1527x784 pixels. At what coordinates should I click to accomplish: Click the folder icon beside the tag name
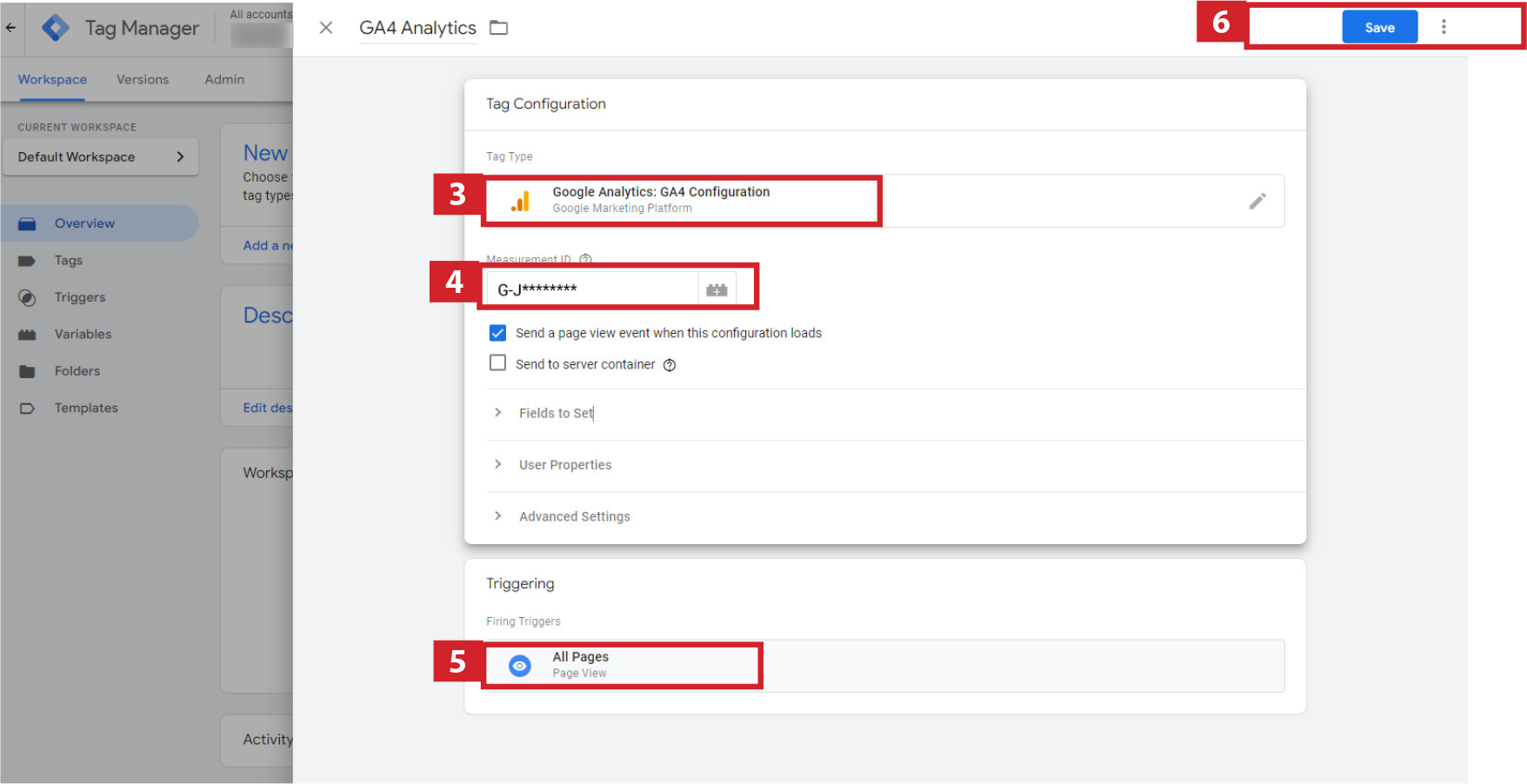pyautogui.click(x=498, y=28)
